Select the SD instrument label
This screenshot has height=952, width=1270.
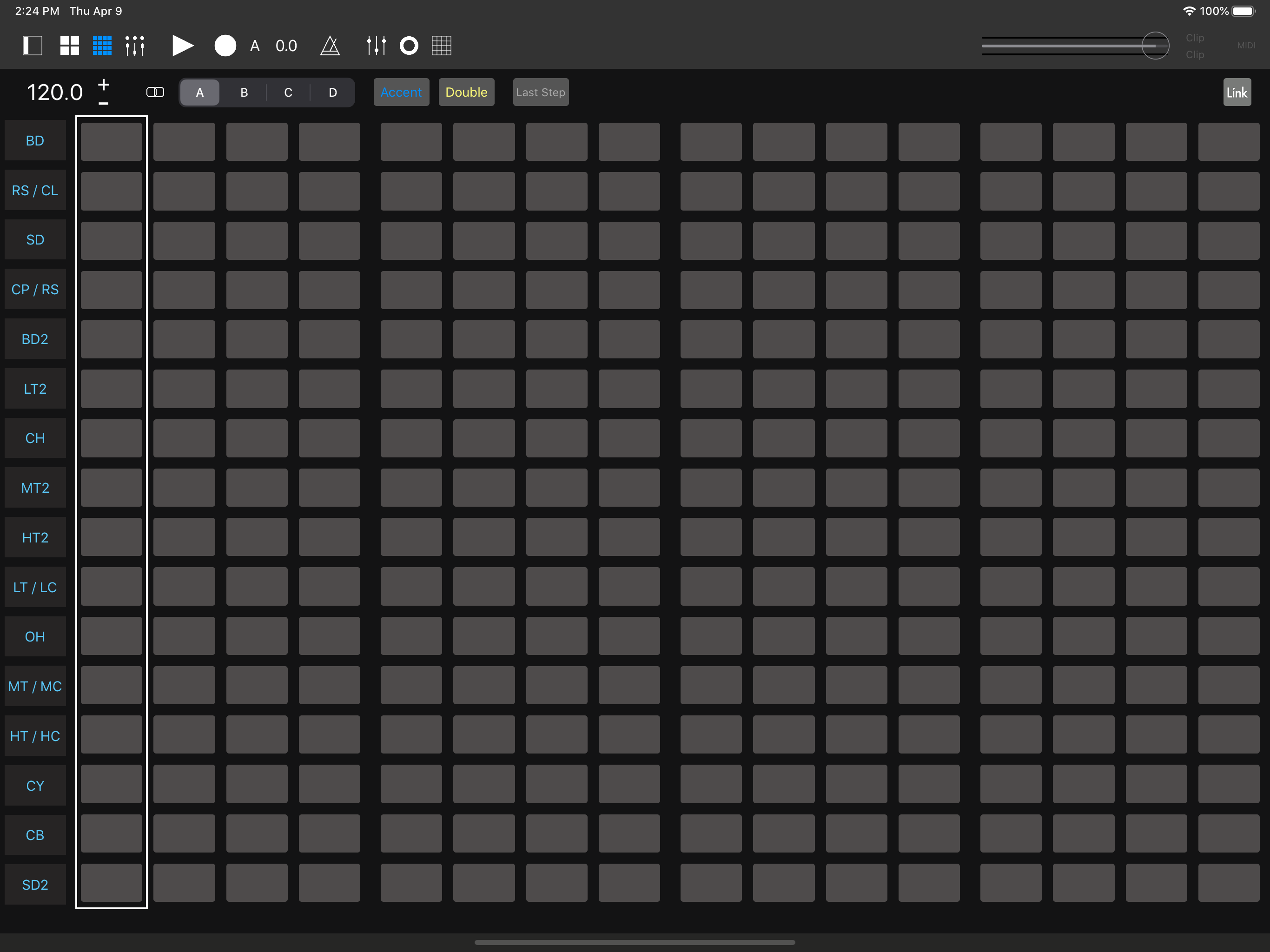click(x=35, y=240)
